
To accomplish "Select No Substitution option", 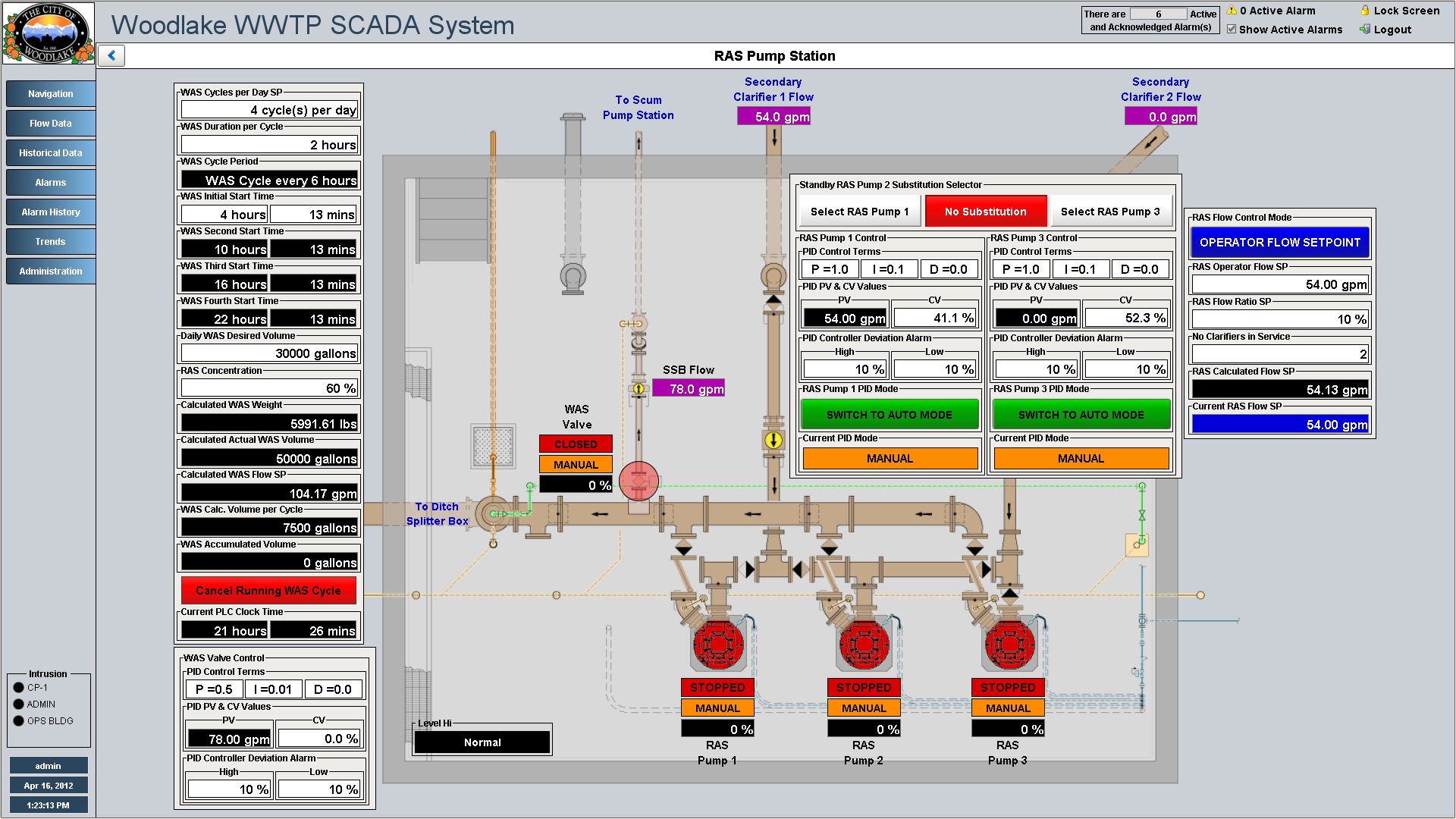I will tap(985, 212).
